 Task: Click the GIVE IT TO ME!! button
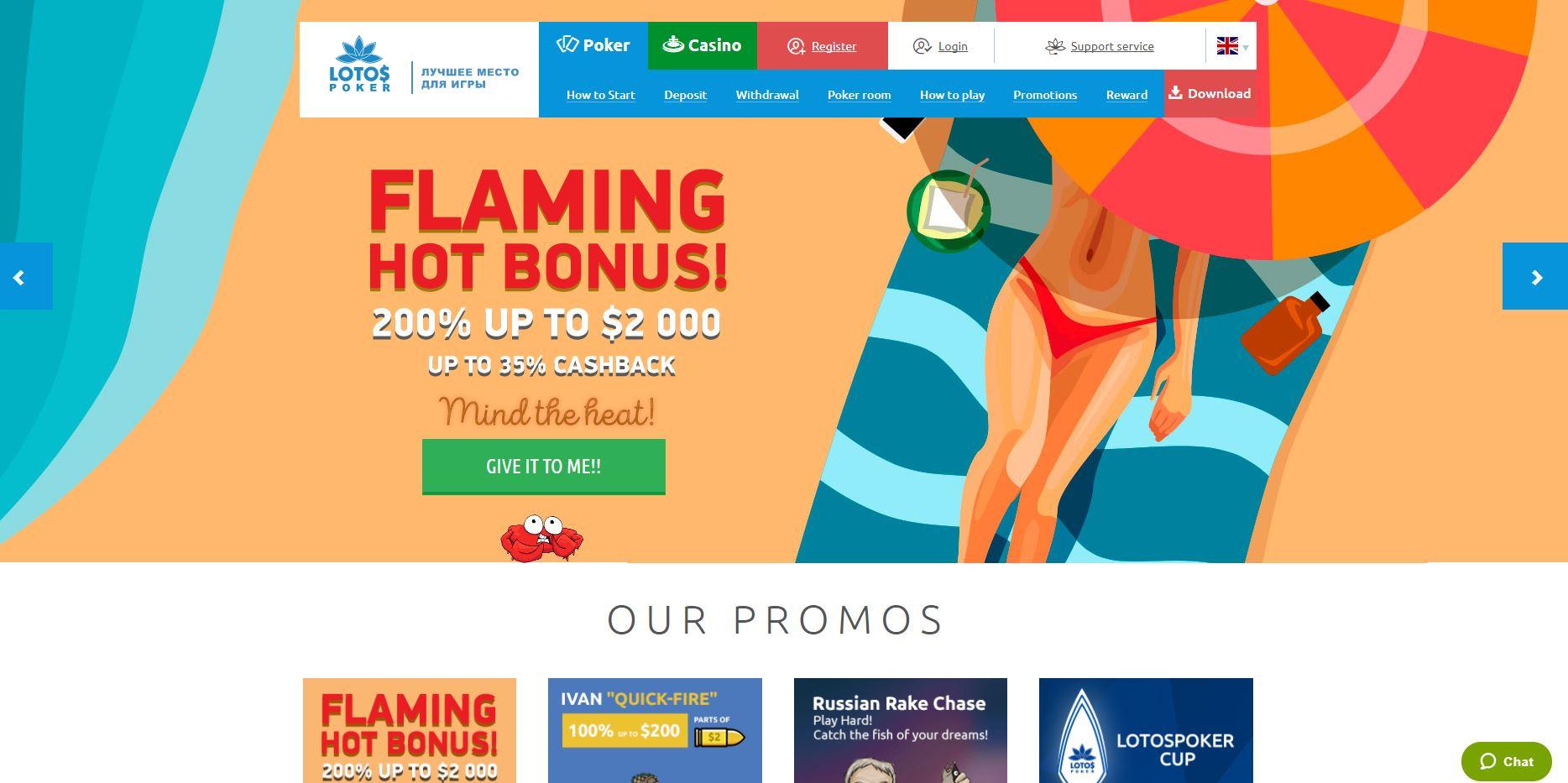tap(544, 467)
